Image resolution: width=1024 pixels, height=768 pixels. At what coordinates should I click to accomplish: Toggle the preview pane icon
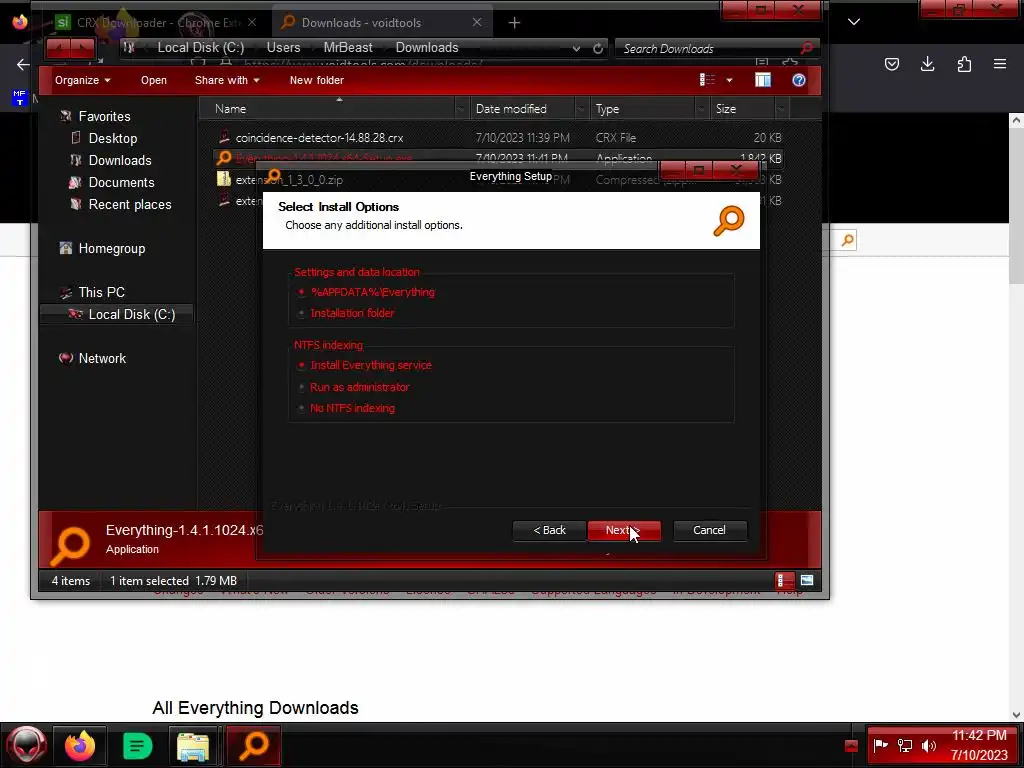pos(763,80)
